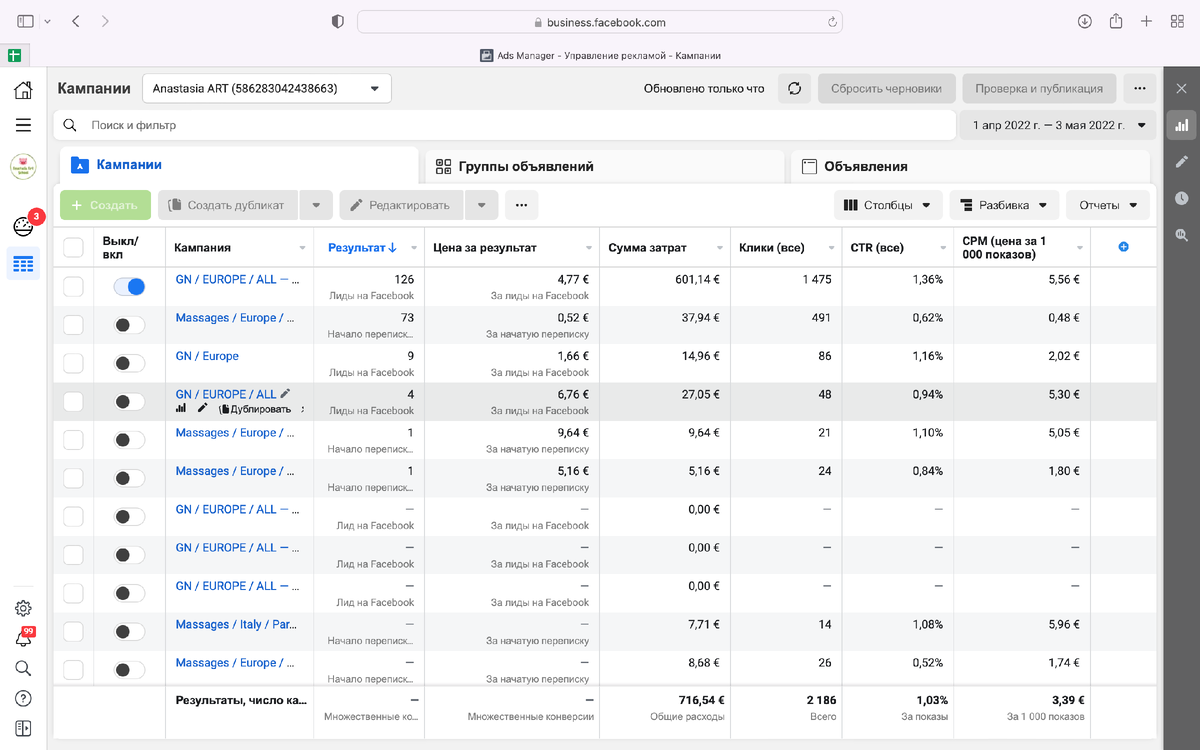Click Safari share icon
The image size is (1200, 750).
point(1116,21)
